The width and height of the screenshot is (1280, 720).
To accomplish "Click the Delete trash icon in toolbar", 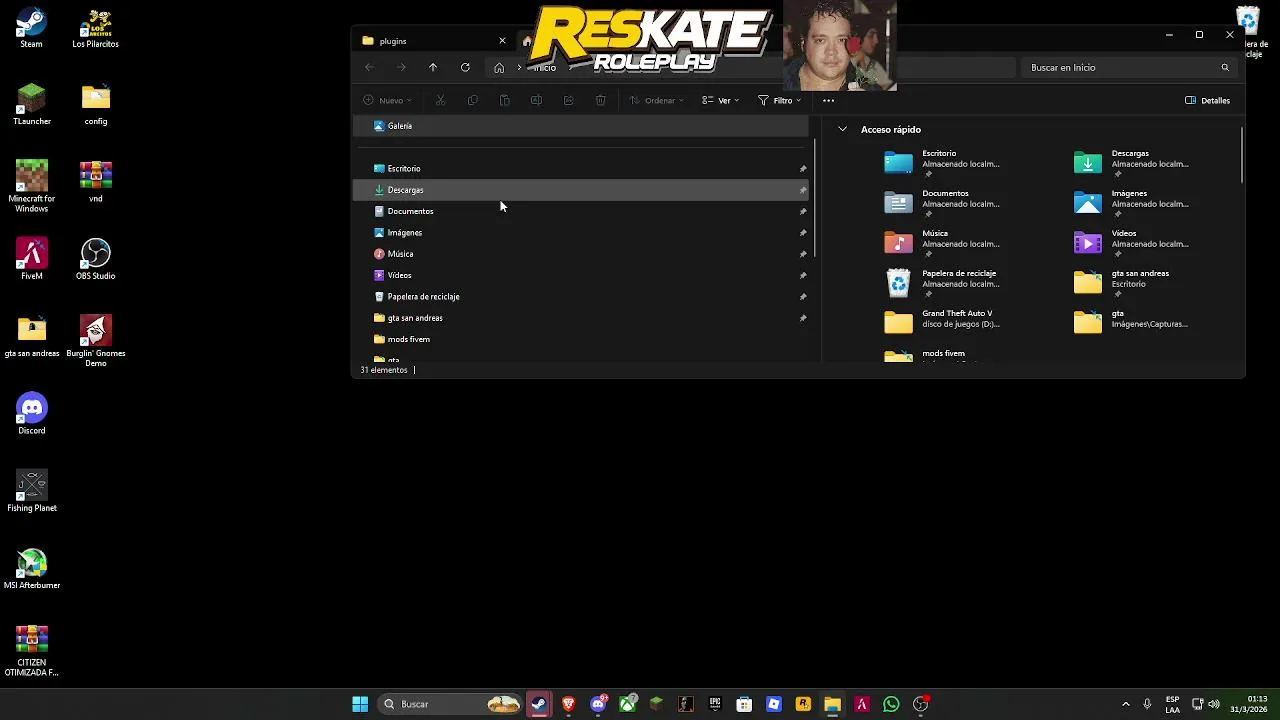I will [x=600, y=100].
